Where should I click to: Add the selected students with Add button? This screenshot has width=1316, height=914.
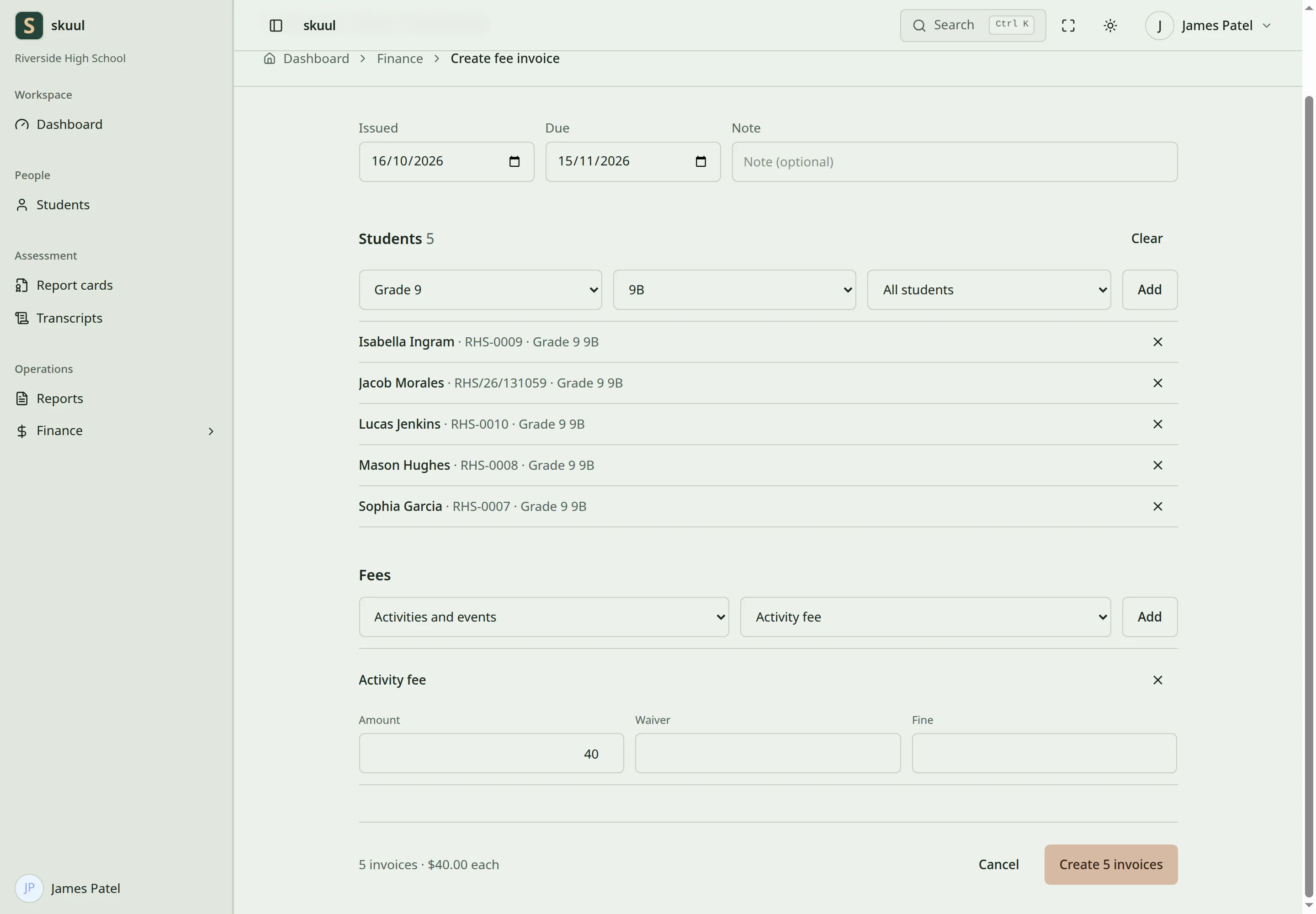(1149, 290)
